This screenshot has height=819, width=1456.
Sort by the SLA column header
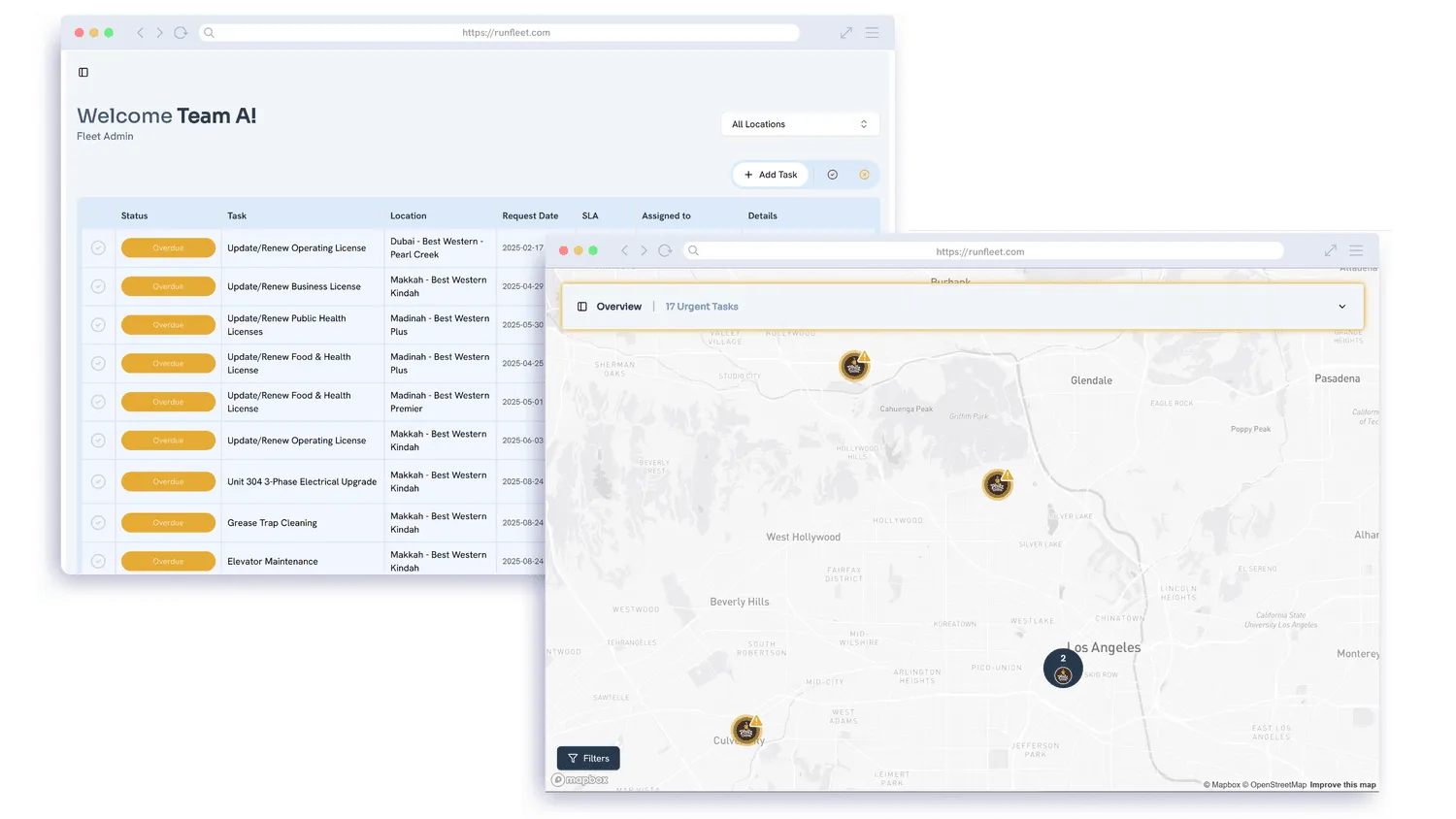[x=590, y=216]
